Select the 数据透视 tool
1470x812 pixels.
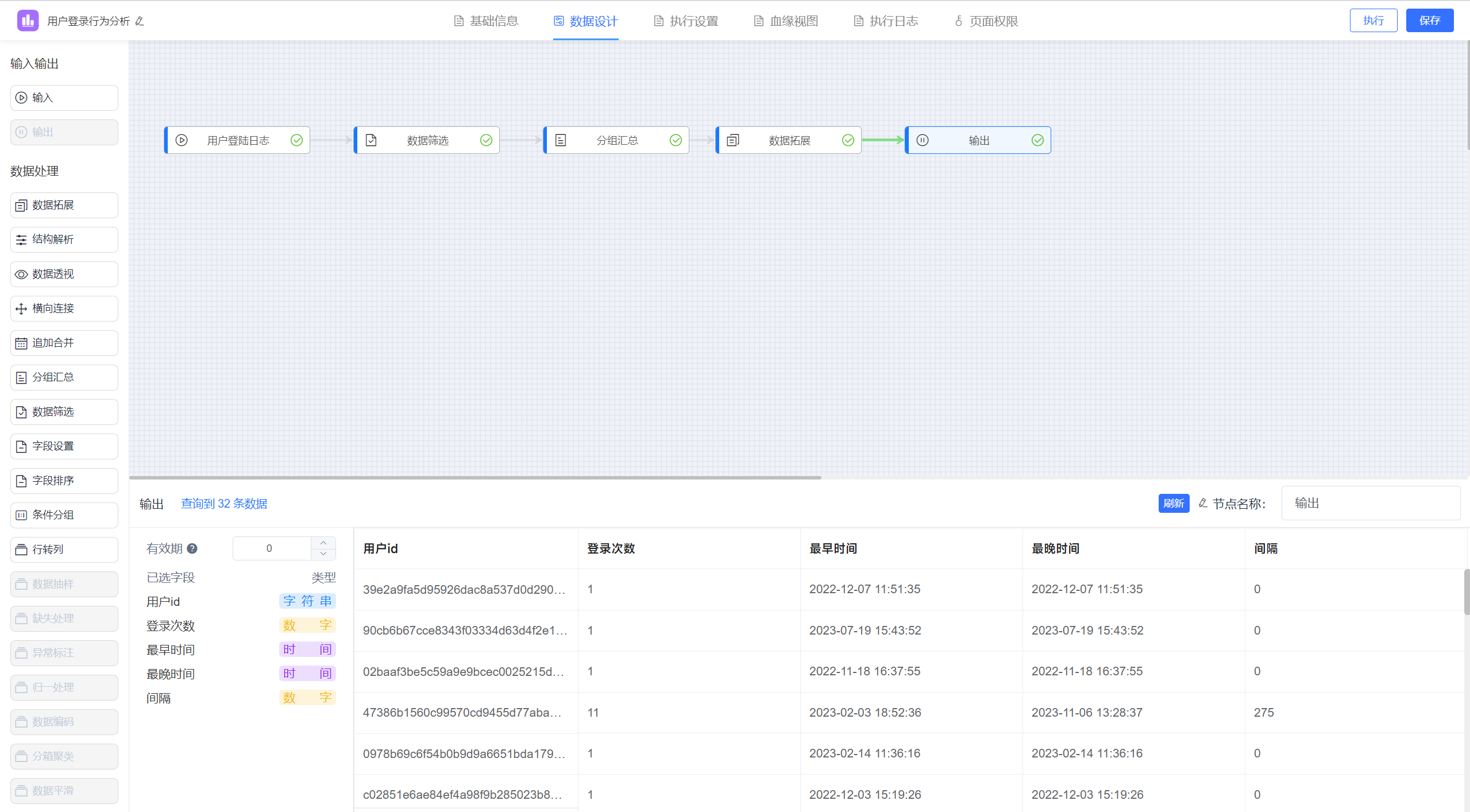coord(63,274)
